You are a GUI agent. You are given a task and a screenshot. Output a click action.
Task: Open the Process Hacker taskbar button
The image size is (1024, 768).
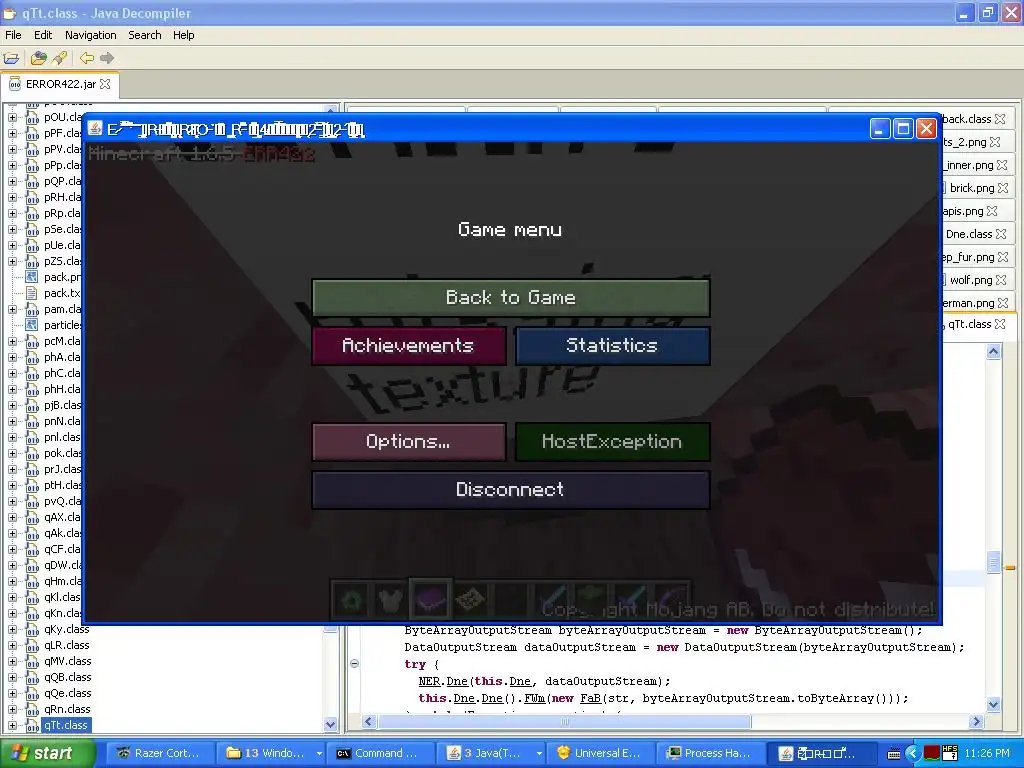point(712,753)
